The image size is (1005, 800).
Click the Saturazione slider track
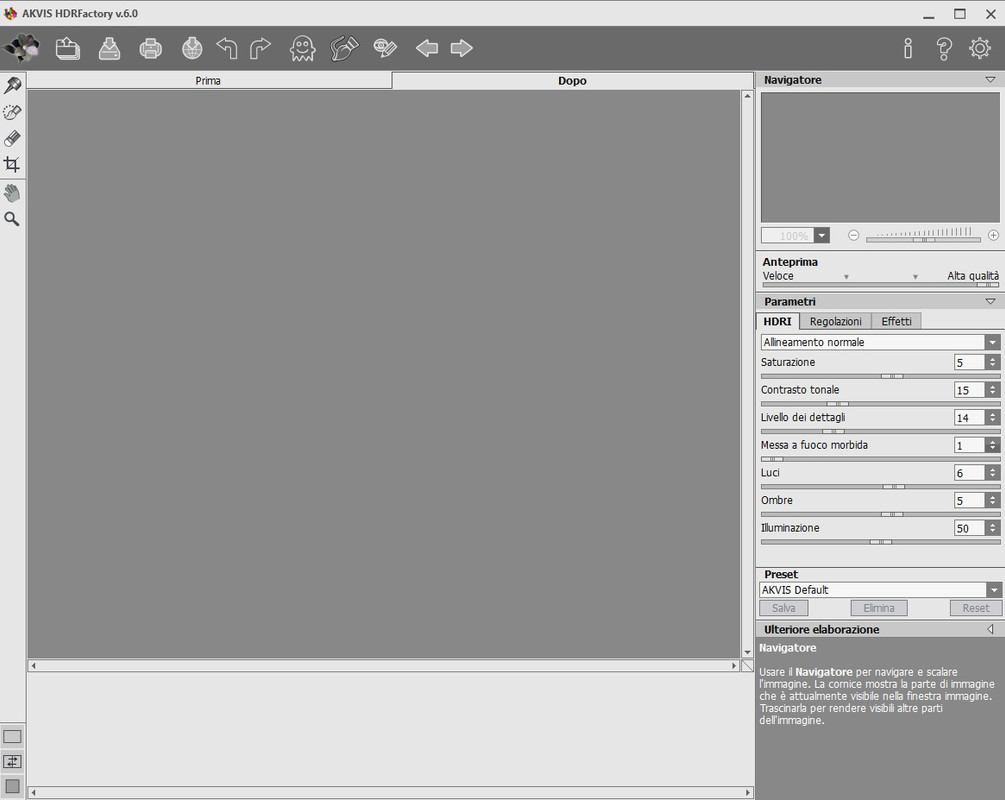tap(880, 376)
